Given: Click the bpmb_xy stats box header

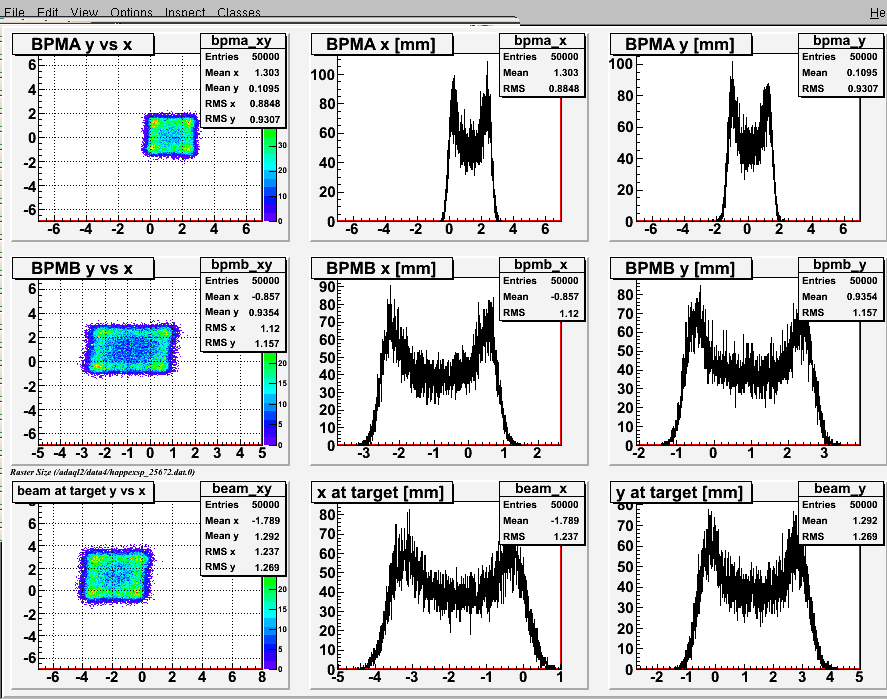Looking at the screenshot, I should (x=242, y=265).
